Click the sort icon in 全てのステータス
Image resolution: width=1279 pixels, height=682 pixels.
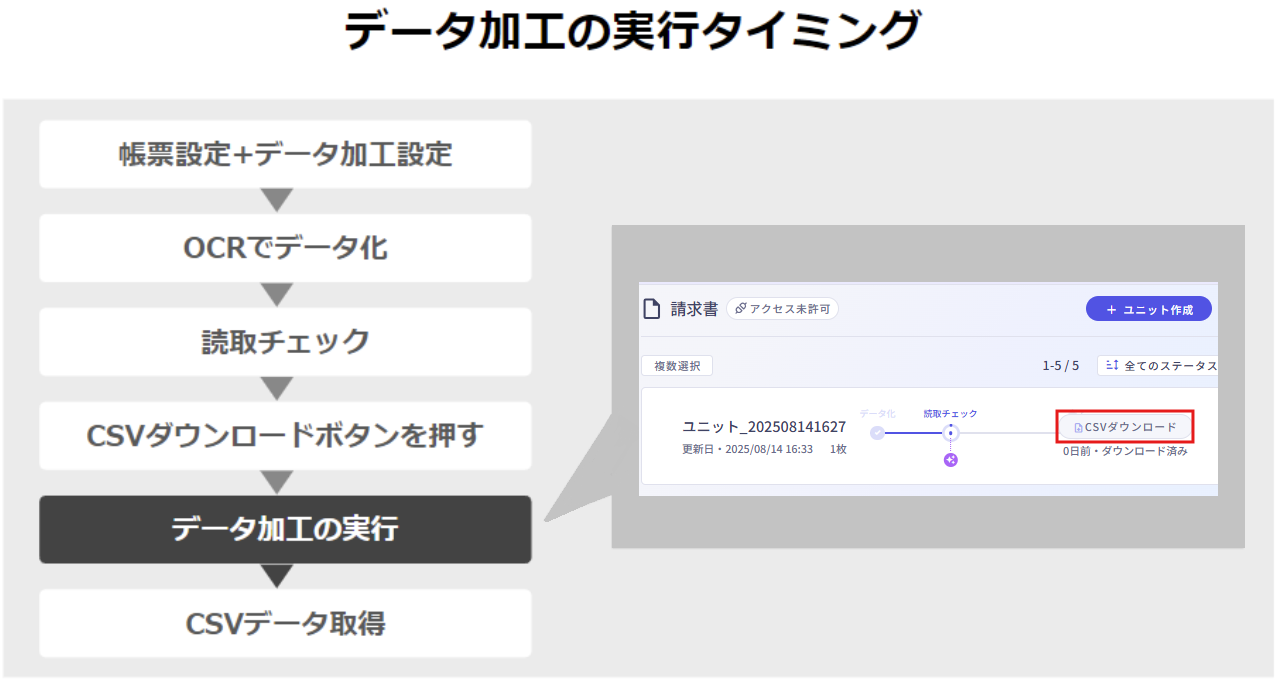tap(1112, 366)
